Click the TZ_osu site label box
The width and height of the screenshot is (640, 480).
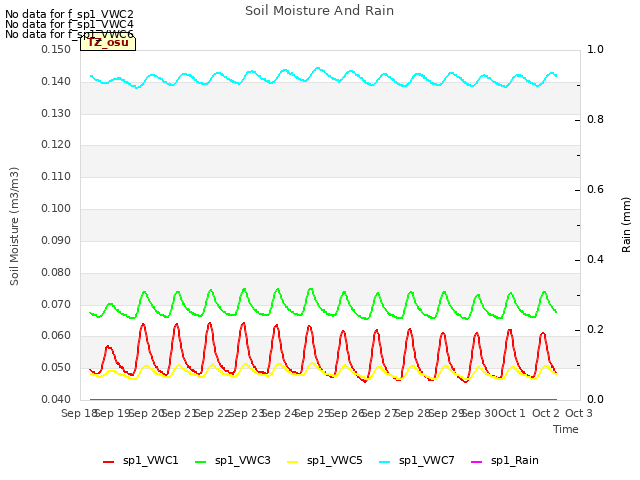click(108, 44)
